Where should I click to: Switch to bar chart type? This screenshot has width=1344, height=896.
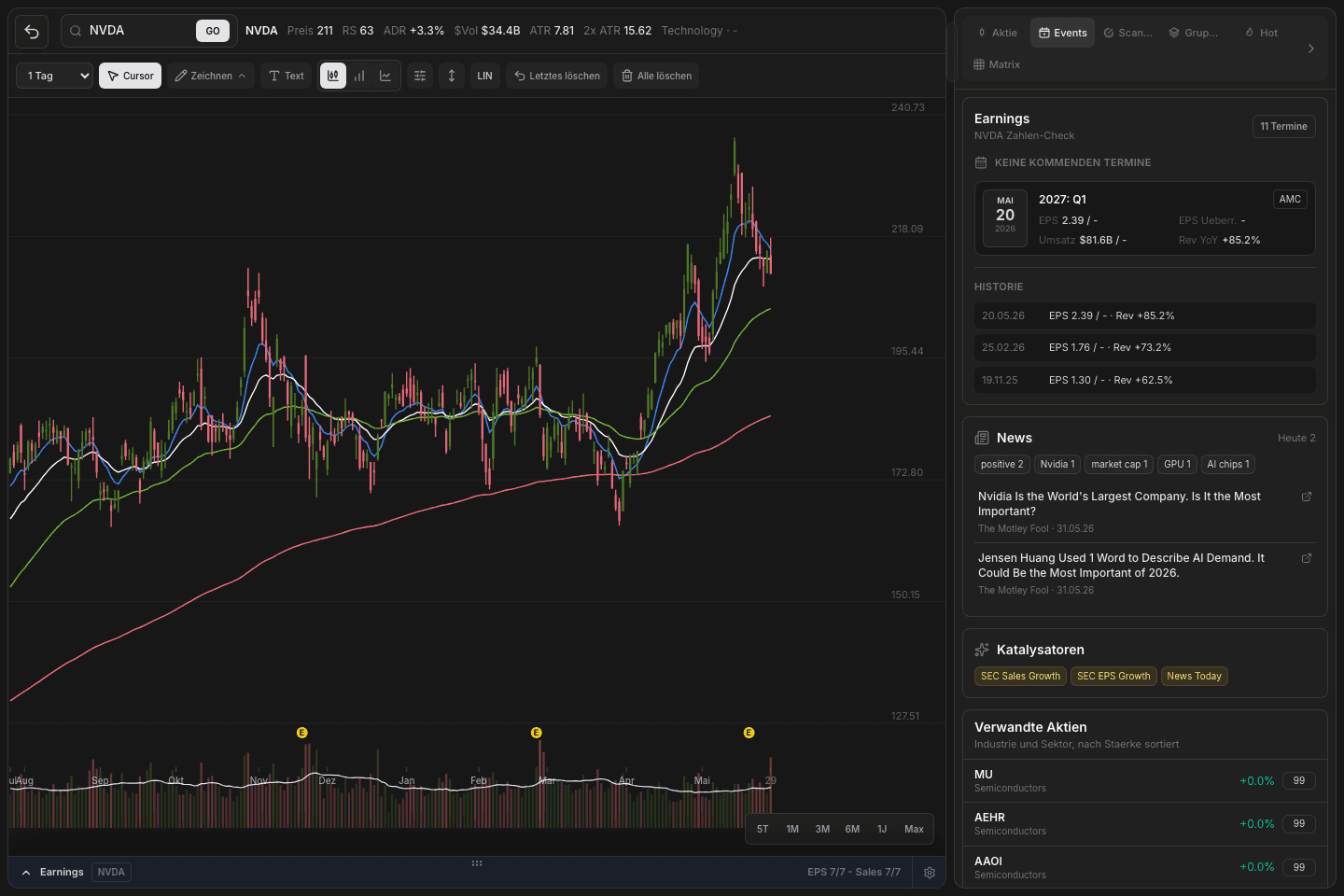coord(359,76)
